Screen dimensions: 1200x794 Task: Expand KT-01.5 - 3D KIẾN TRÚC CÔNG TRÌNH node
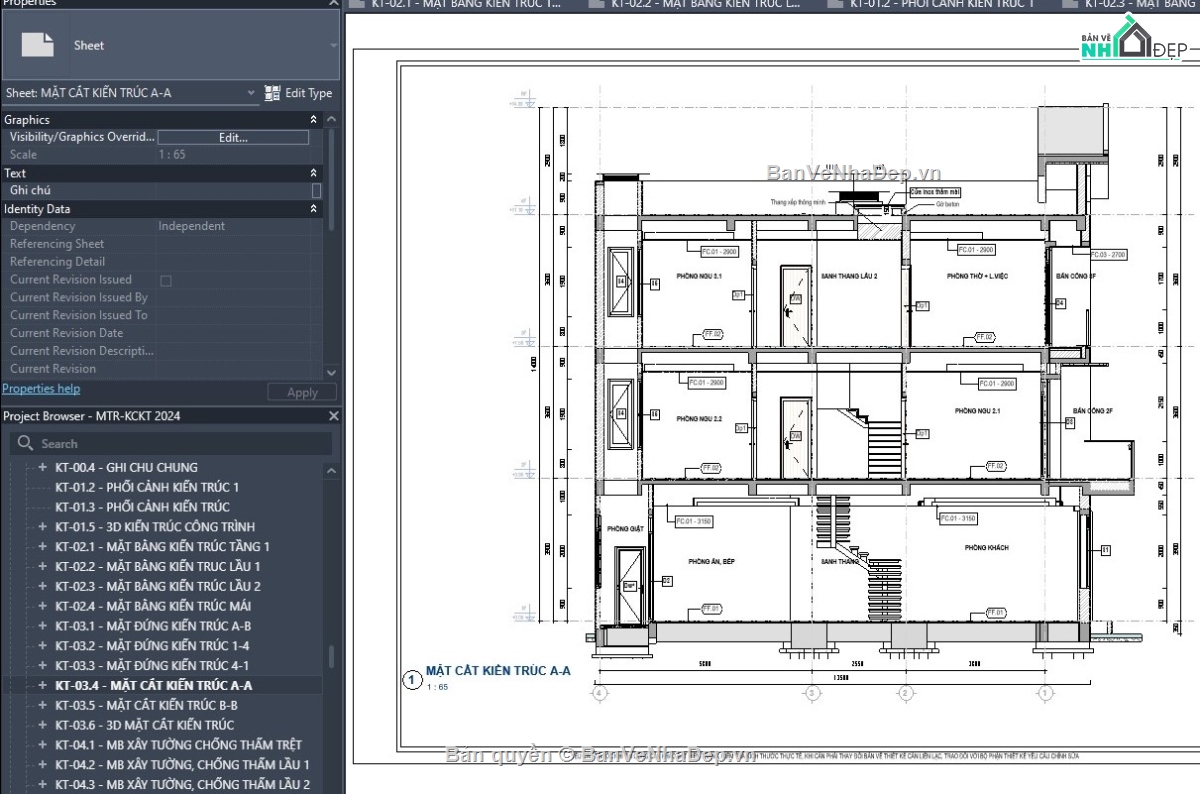[x=42, y=526]
